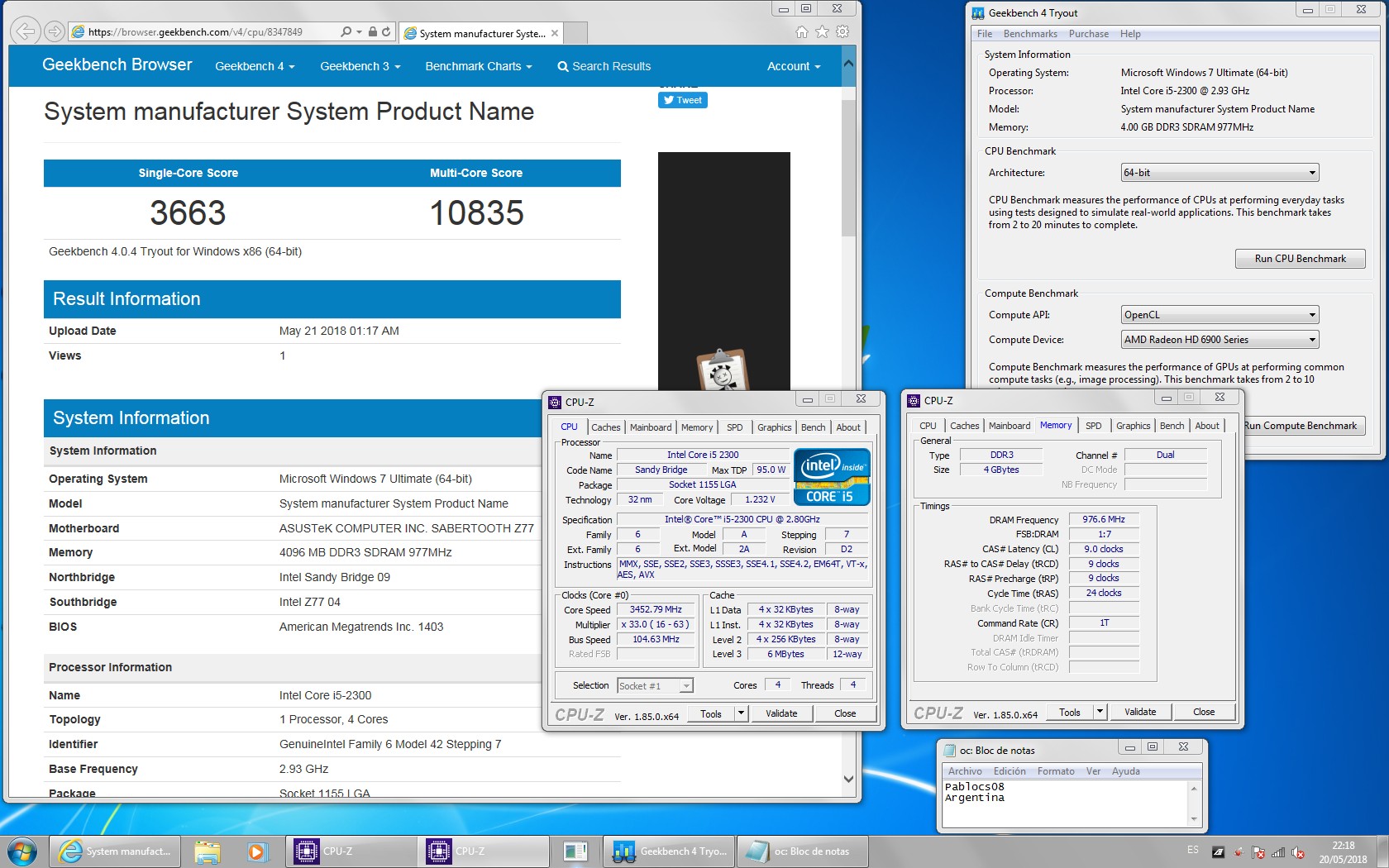Click the Action Center flag tray icon
Screen dimensions: 1389x868
1258,852
